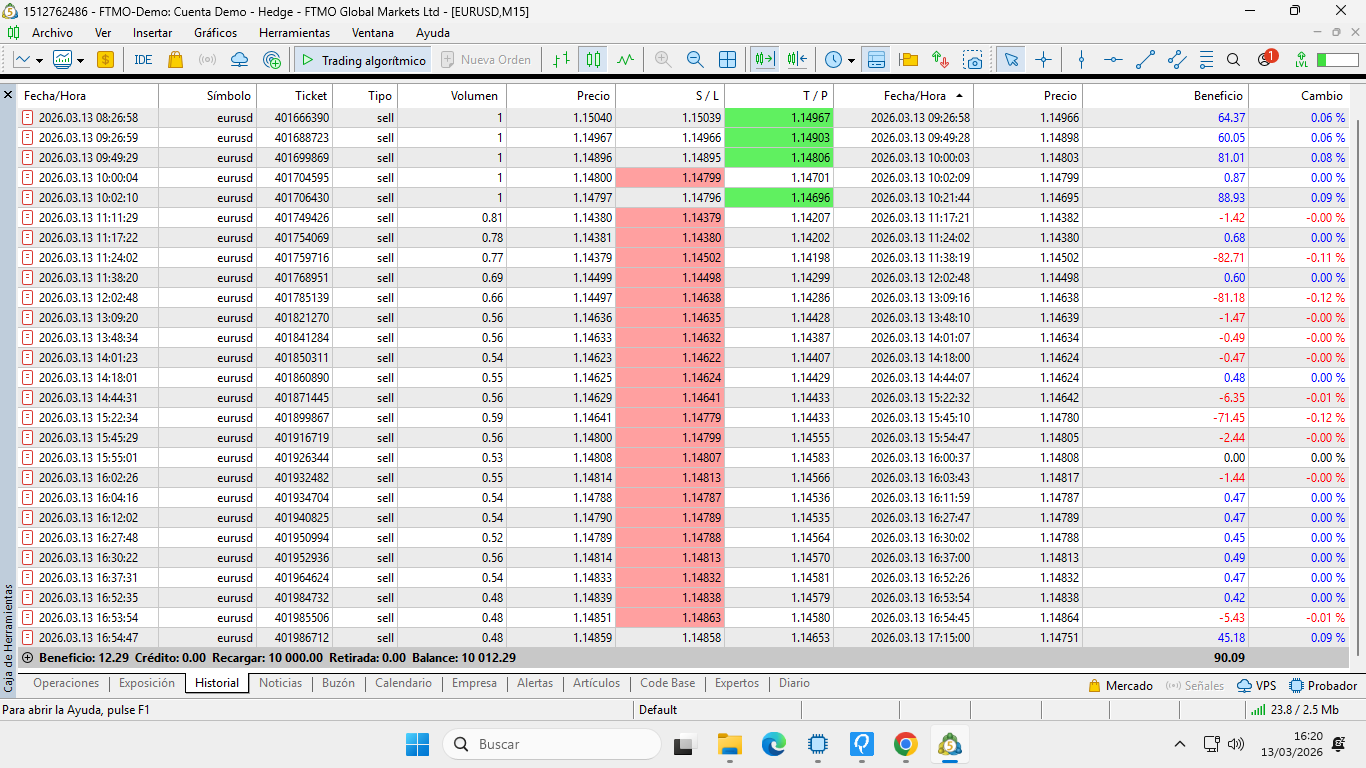Expand the new chart dropdown arrow
Viewport: 1366px width, 768px height.
(39, 60)
